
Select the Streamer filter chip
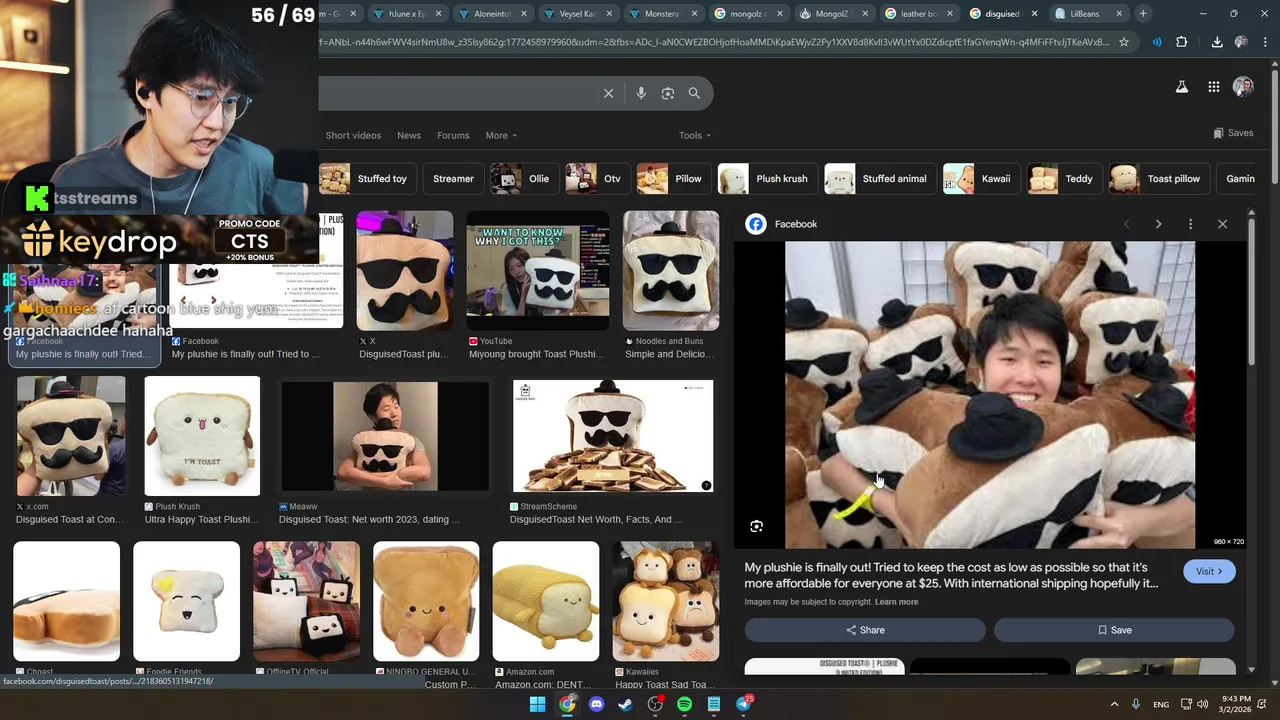pyautogui.click(x=453, y=179)
